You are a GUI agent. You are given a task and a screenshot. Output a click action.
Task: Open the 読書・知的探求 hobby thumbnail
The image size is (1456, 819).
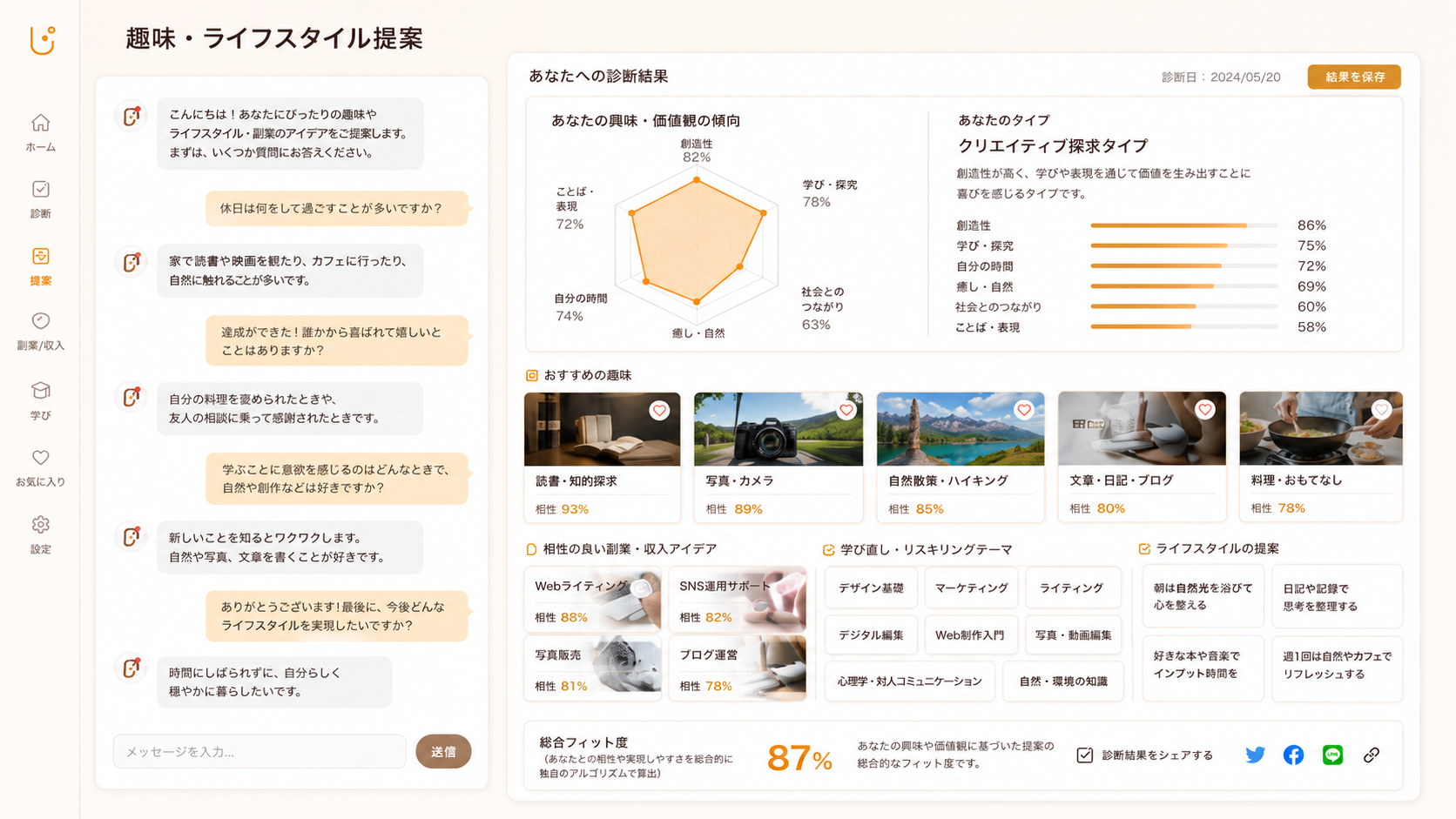[602, 428]
